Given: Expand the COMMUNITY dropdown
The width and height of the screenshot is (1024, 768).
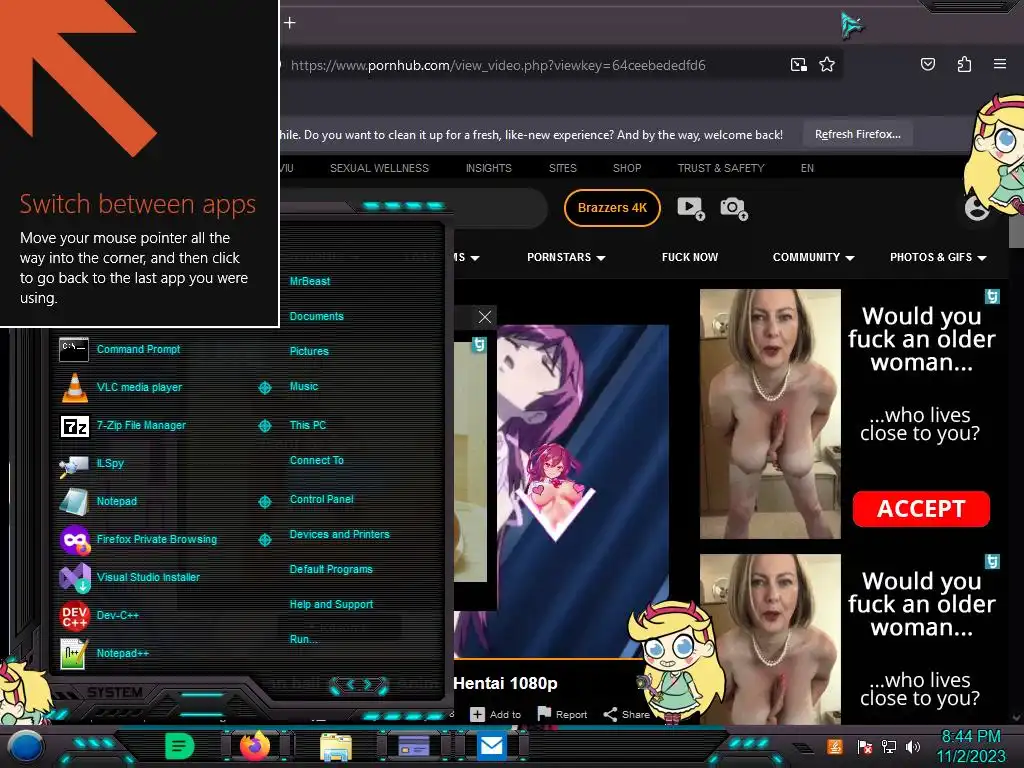Looking at the screenshot, I should click(813, 257).
